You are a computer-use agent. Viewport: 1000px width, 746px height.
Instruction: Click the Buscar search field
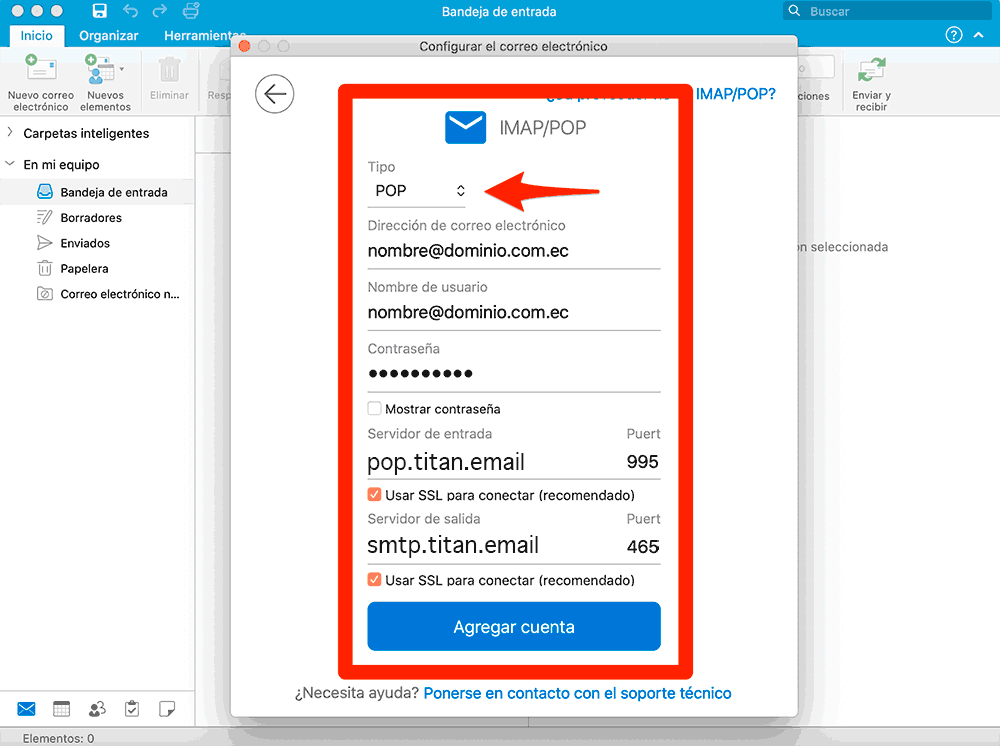pos(886,11)
